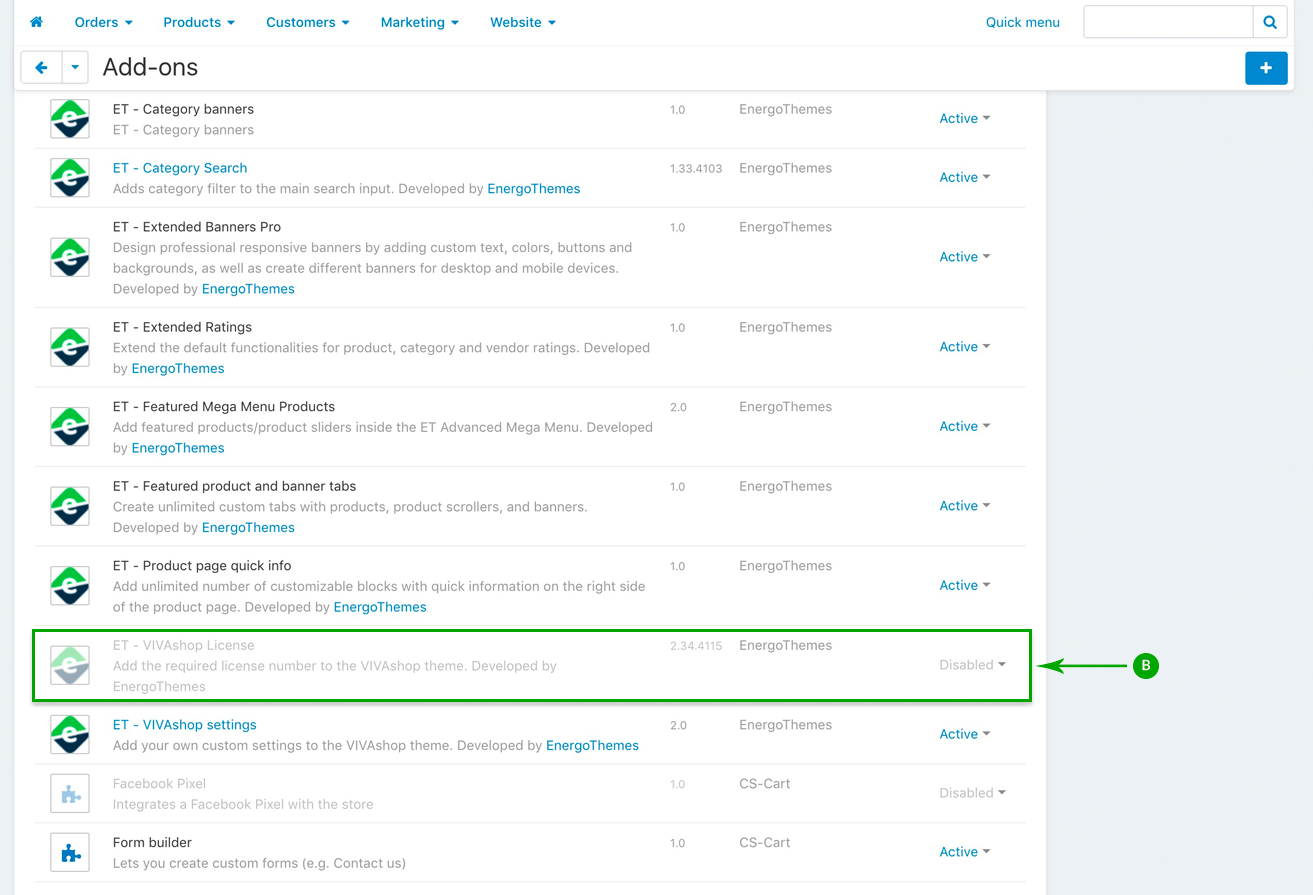Click the home icon in the top navigation

(x=37, y=22)
